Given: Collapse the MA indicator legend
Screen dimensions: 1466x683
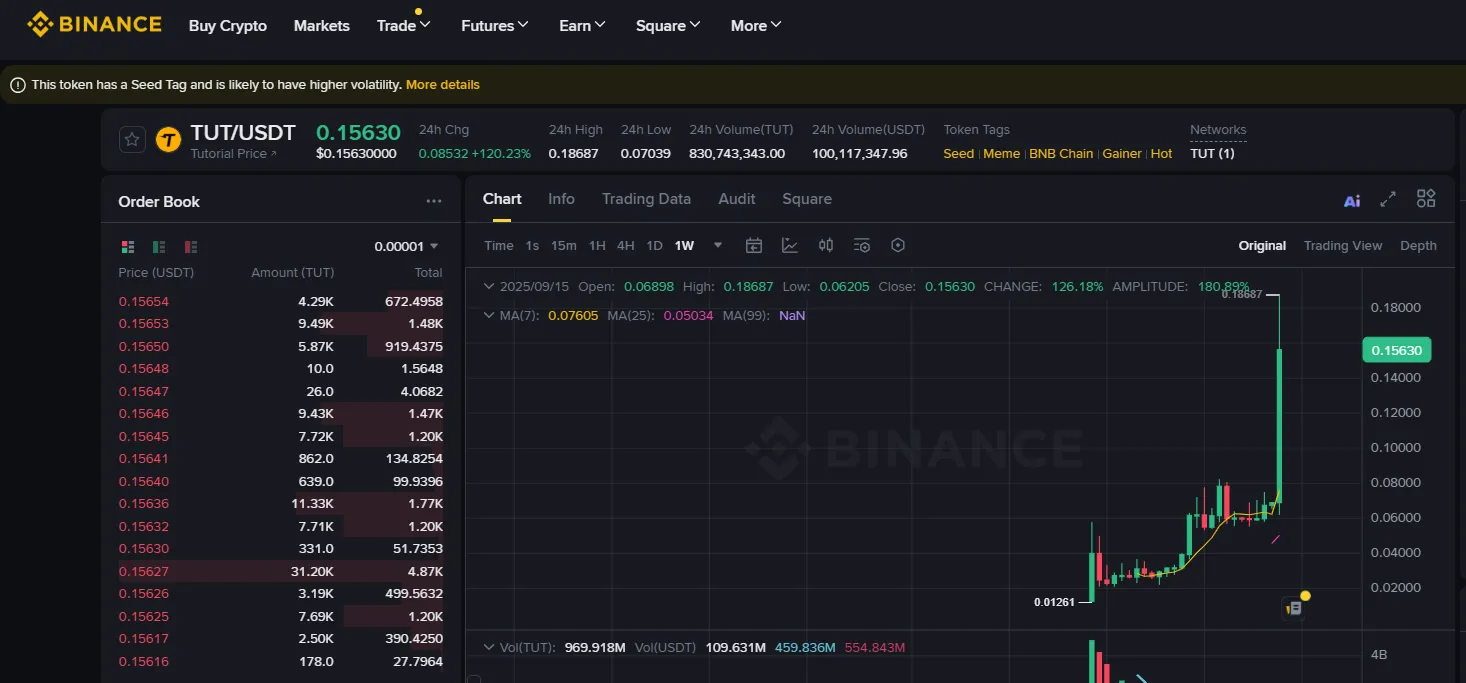Looking at the screenshot, I should (489, 315).
